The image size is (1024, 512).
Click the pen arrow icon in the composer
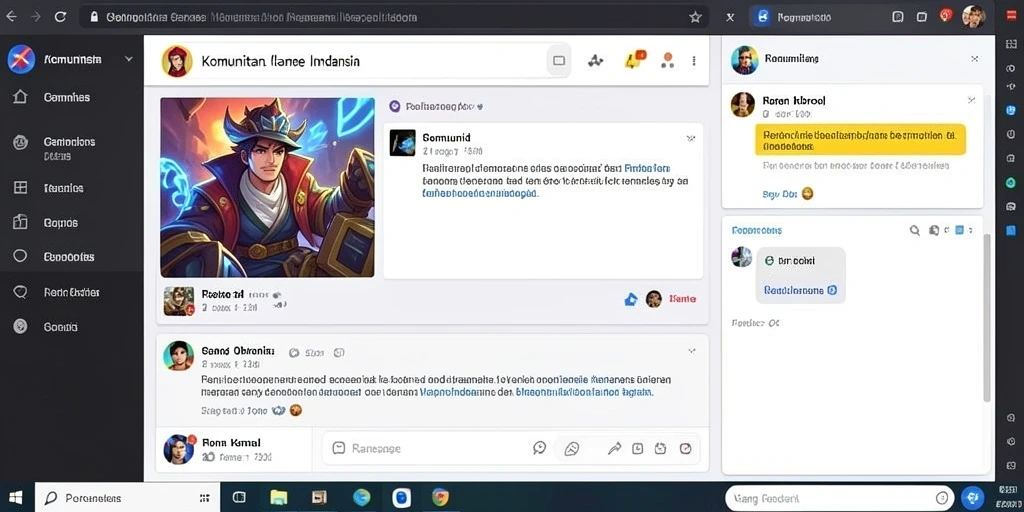click(x=614, y=448)
